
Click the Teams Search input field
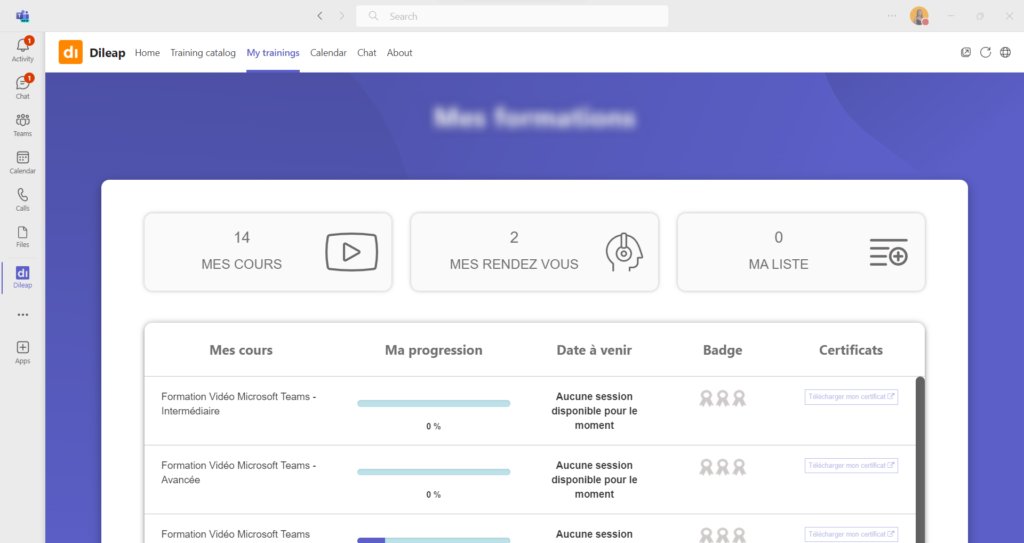(x=512, y=16)
